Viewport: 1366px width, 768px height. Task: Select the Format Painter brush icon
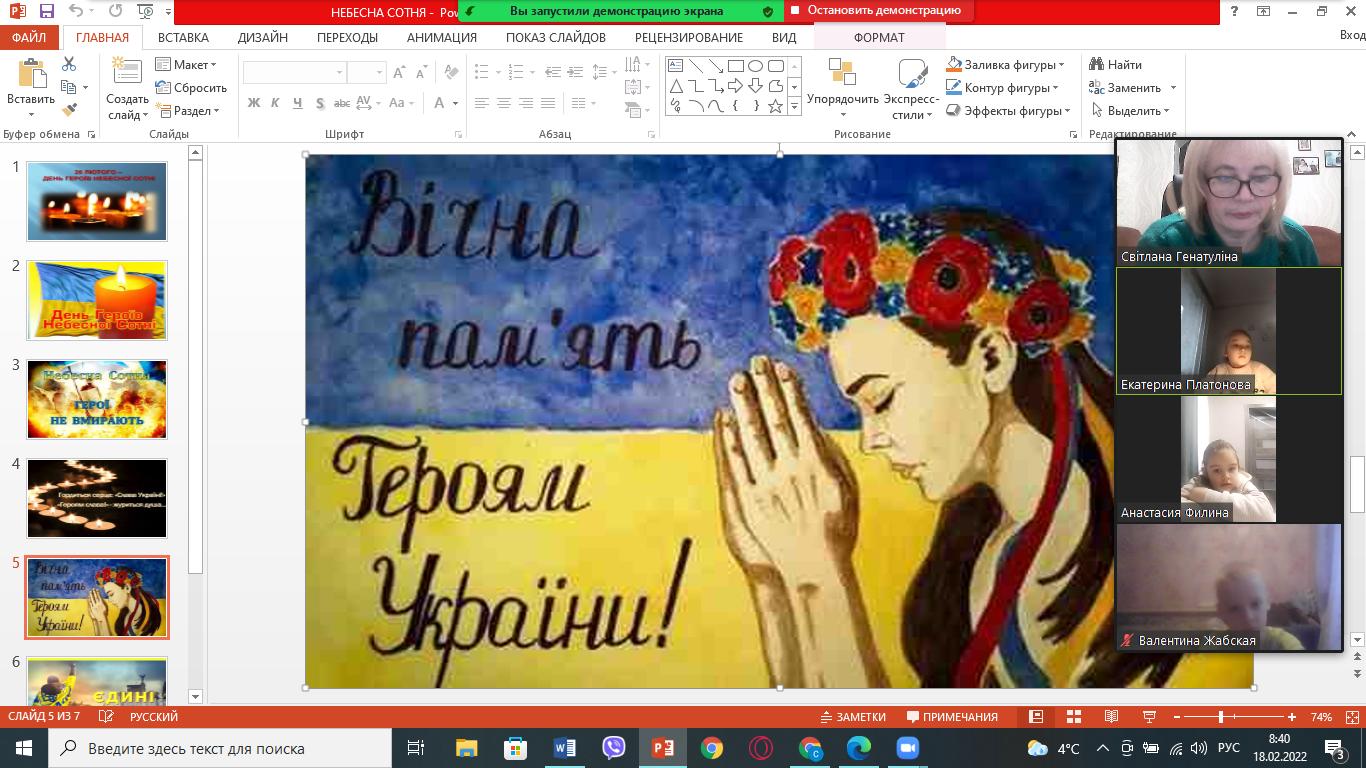tap(69, 110)
